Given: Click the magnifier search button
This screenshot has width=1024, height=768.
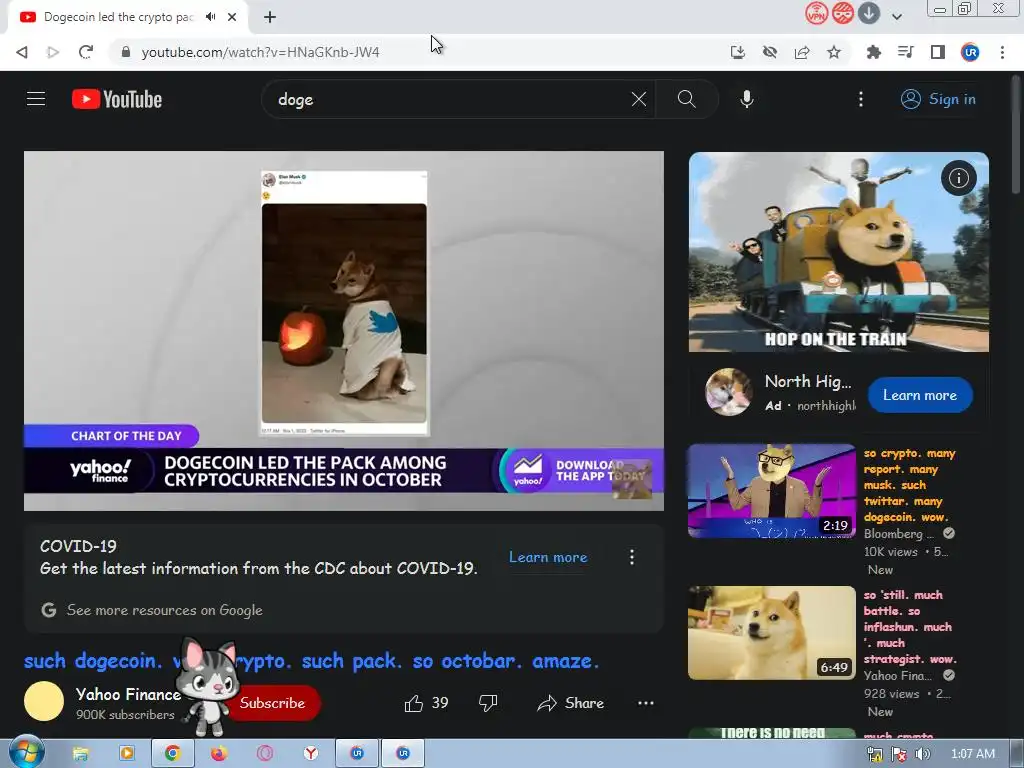Looking at the screenshot, I should 686,99.
